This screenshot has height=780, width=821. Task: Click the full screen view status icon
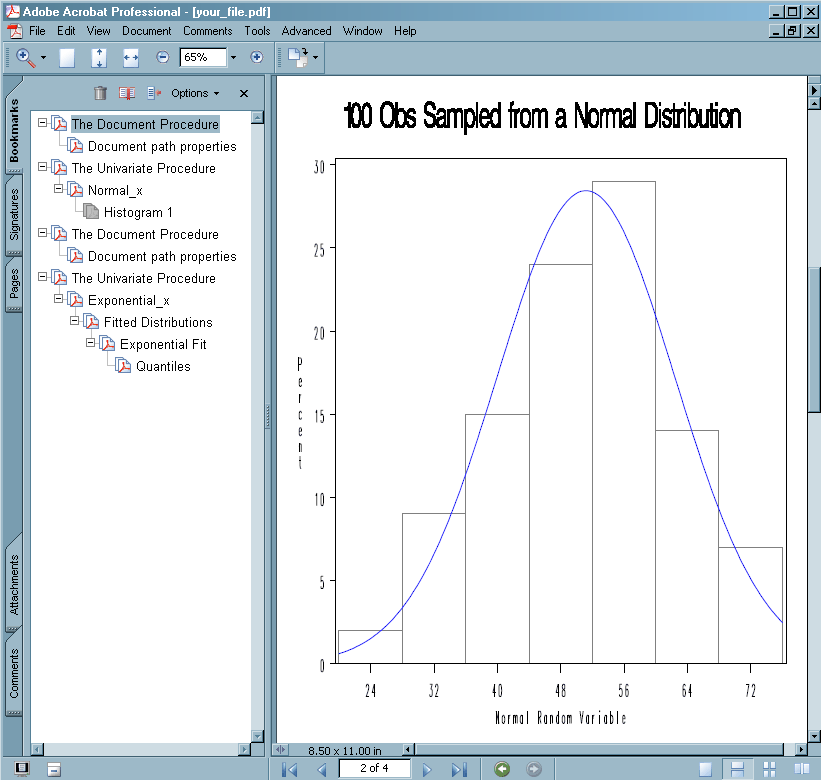pos(21,768)
